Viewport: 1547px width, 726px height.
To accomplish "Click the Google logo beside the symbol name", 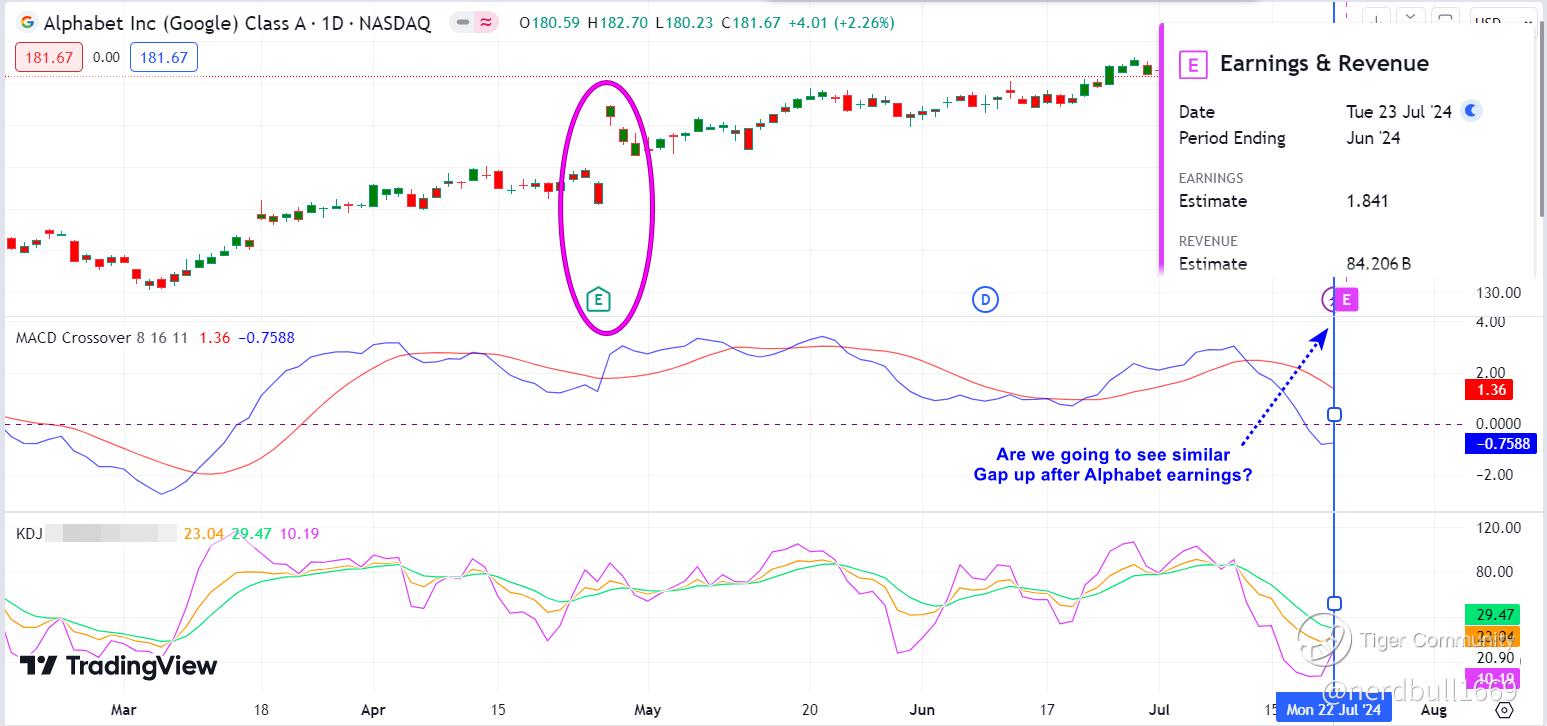I will click(x=27, y=22).
